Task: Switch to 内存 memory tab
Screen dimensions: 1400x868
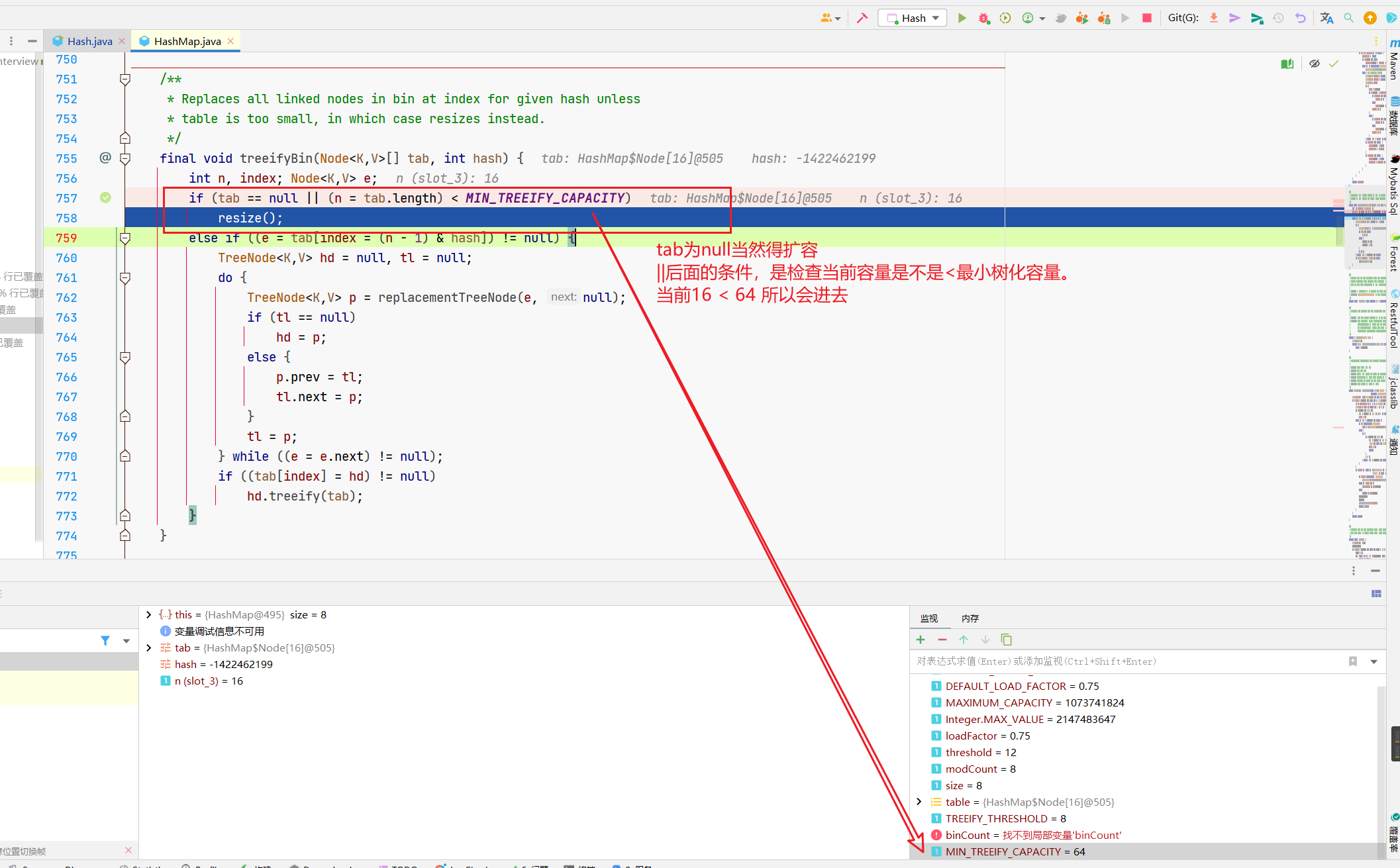Action: pos(970,618)
